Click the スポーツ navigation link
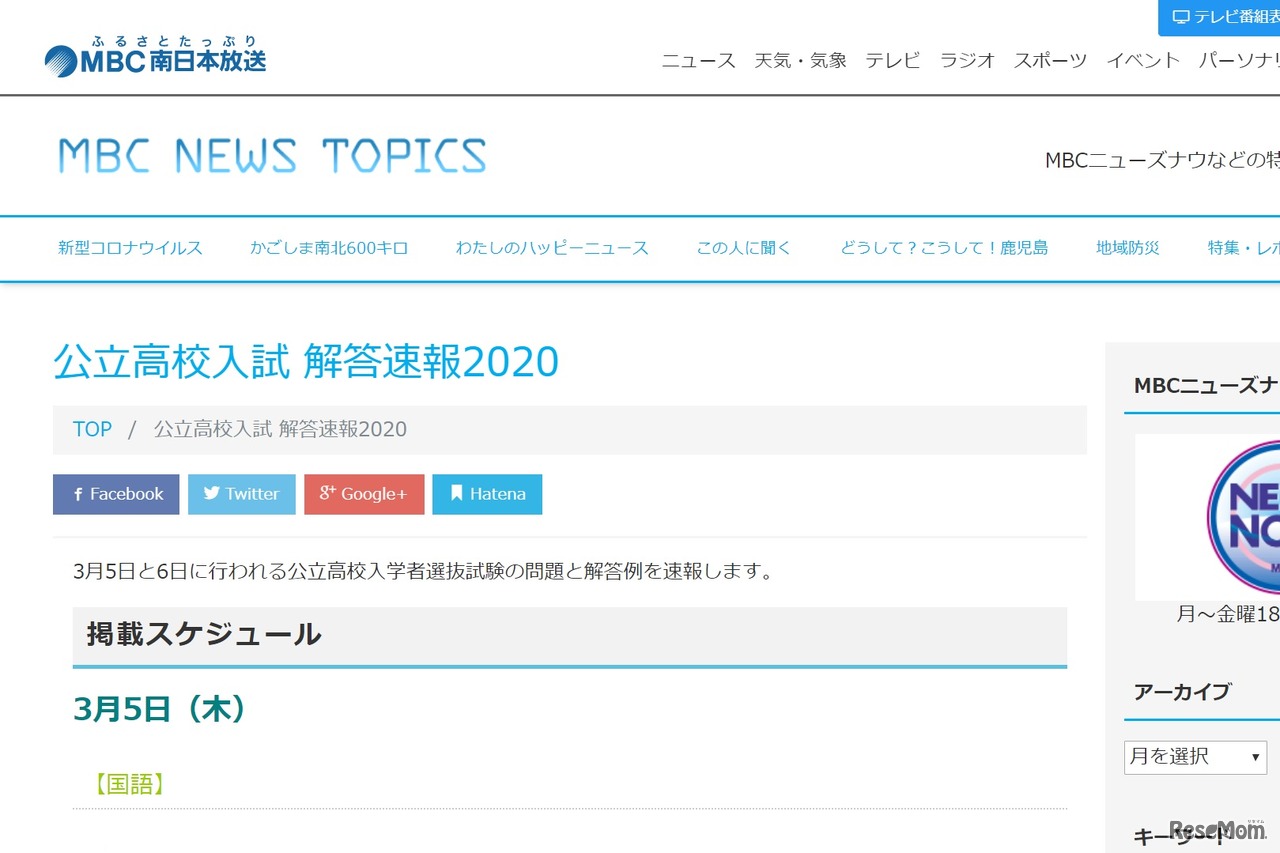Image resolution: width=1280 pixels, height=853 pixels. click(x=1049, y=61)
